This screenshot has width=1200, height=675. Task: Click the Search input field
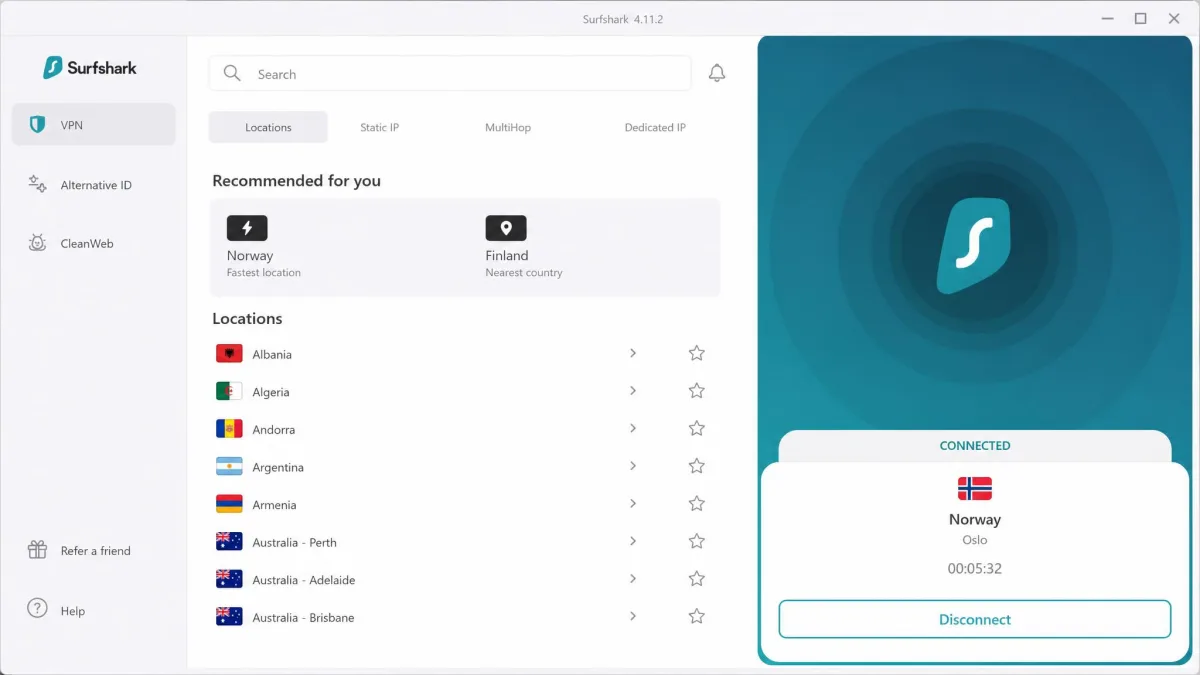tap(450, 73)
